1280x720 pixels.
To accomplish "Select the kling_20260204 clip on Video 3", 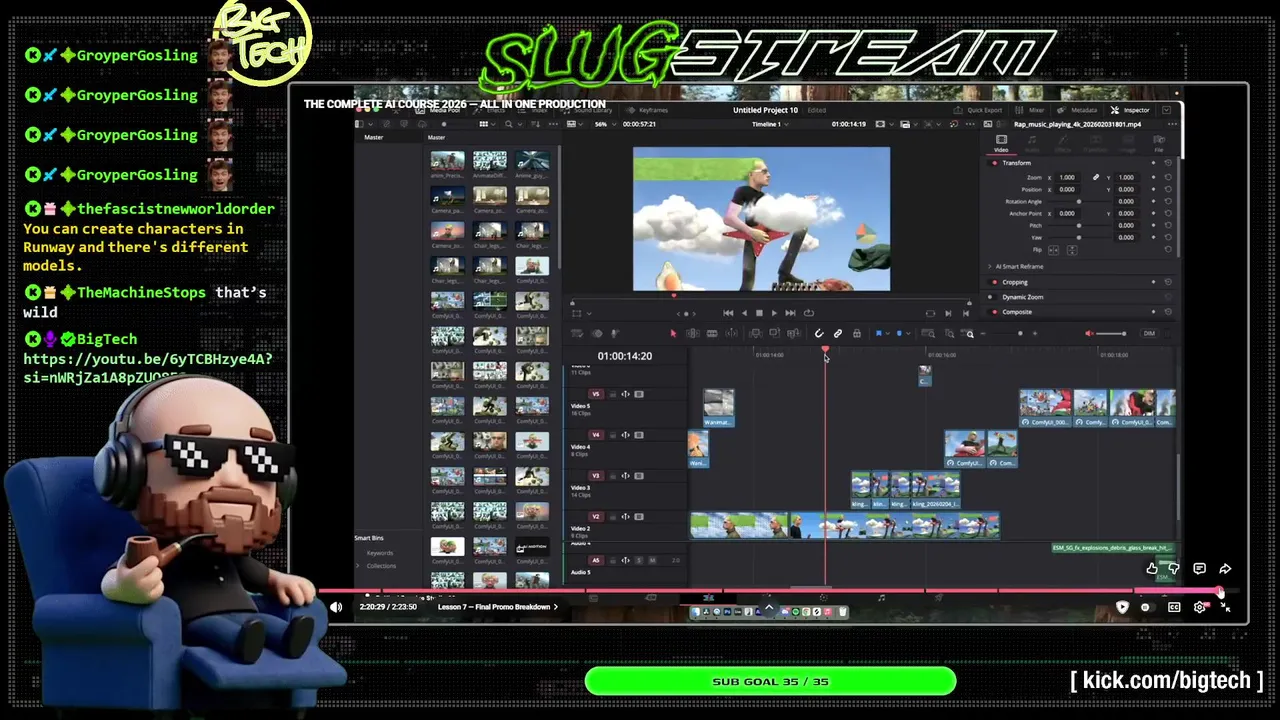I will click(x=935, y=490).
